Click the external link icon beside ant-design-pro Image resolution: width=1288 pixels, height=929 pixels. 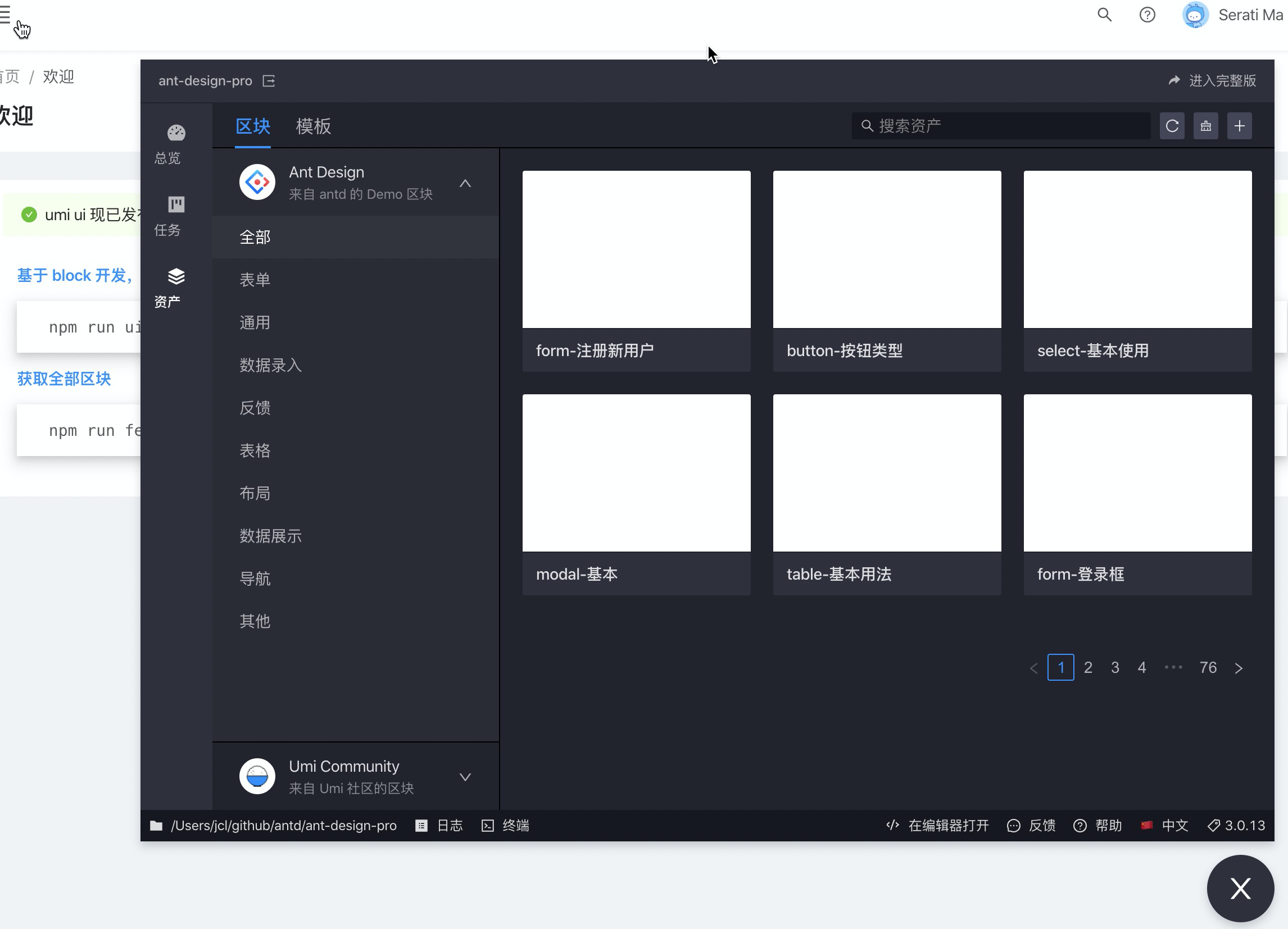tap(269, 80)
